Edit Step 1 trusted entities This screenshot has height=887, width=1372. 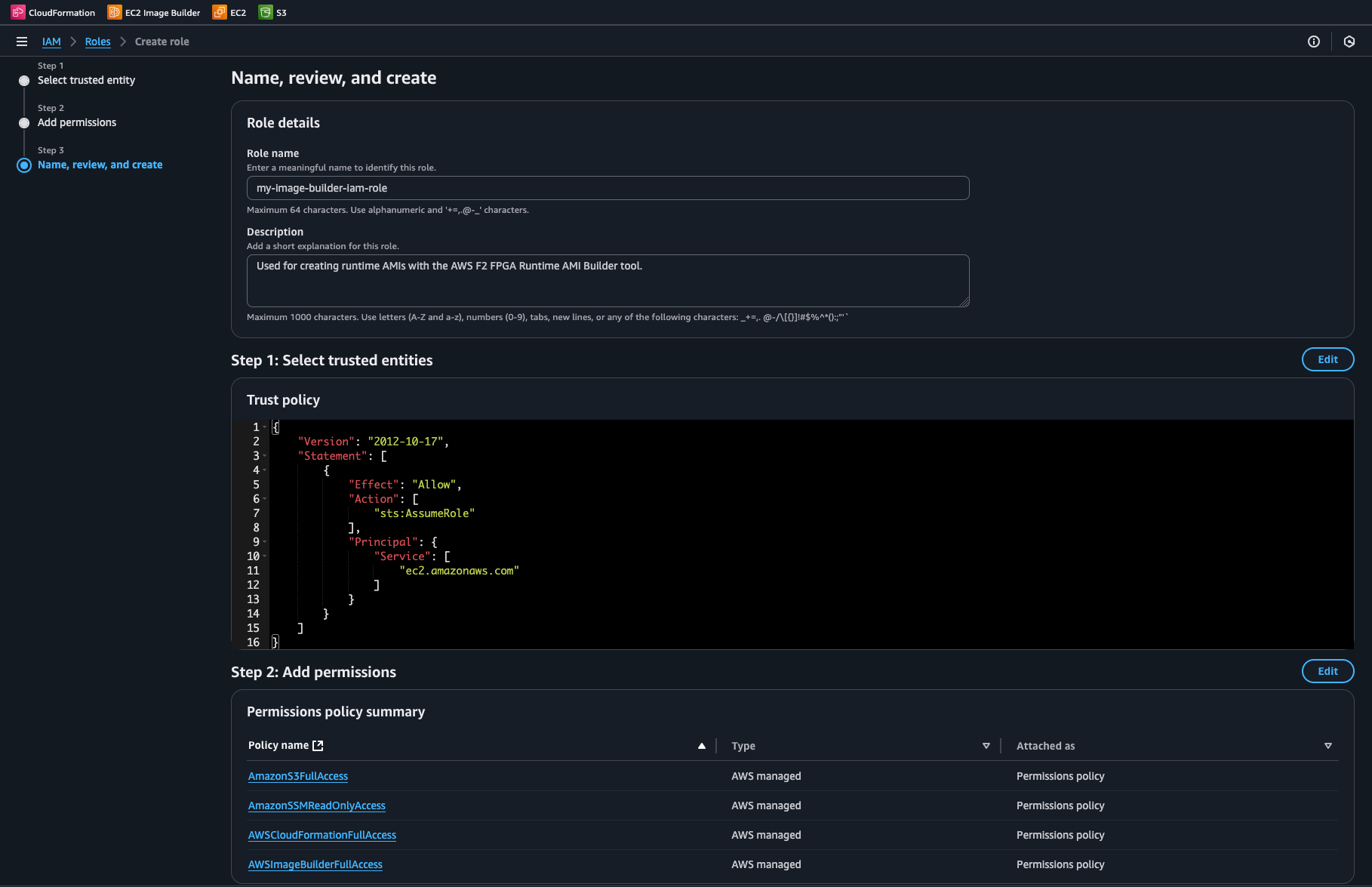coord(1327,359)
